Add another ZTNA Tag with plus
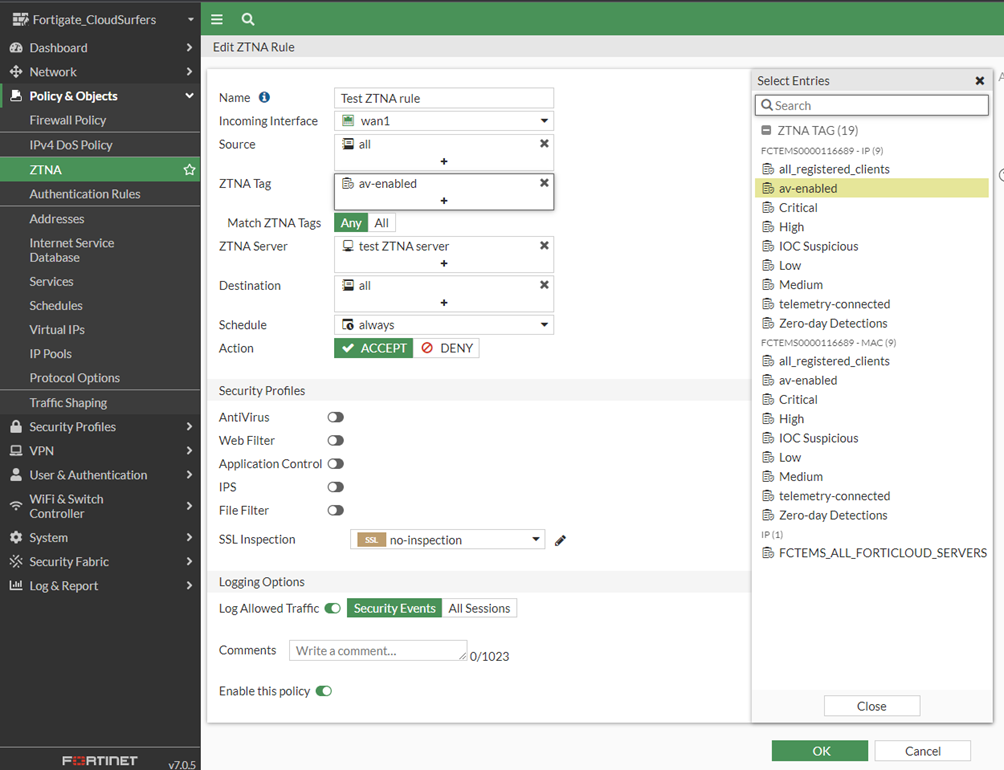 tap(444, 200)
